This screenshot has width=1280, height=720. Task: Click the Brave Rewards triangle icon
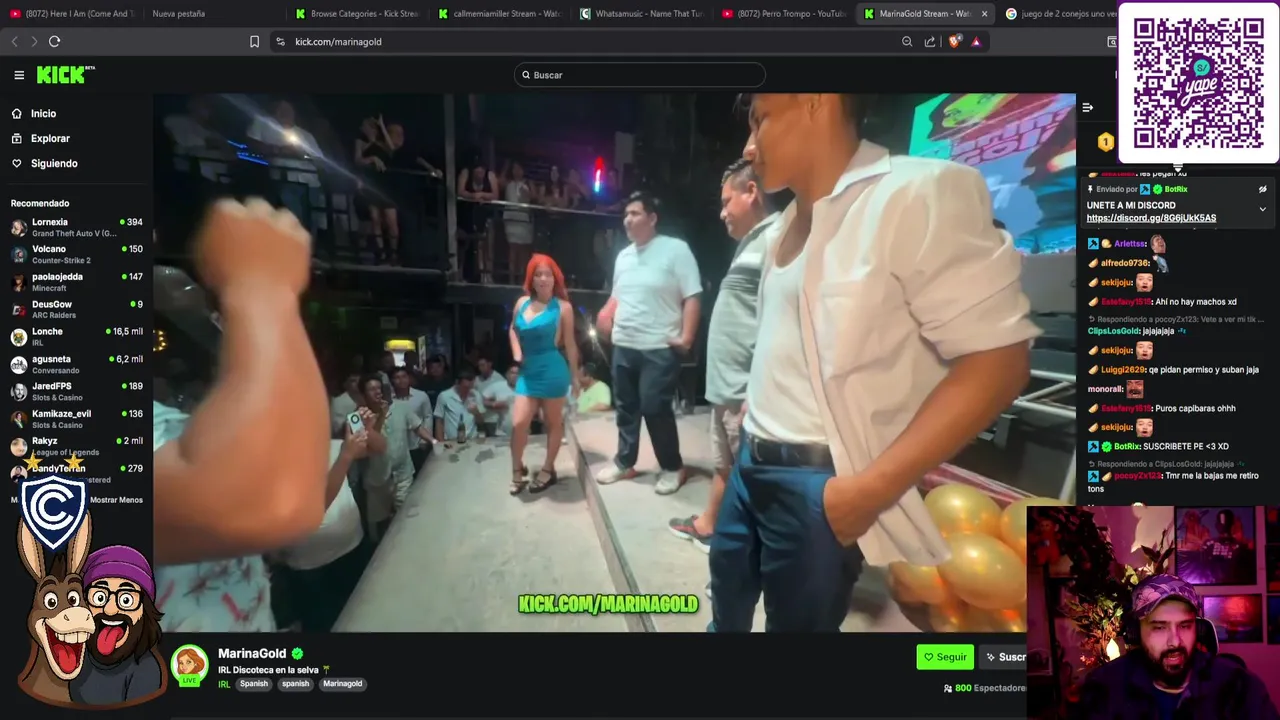point(976,41)
